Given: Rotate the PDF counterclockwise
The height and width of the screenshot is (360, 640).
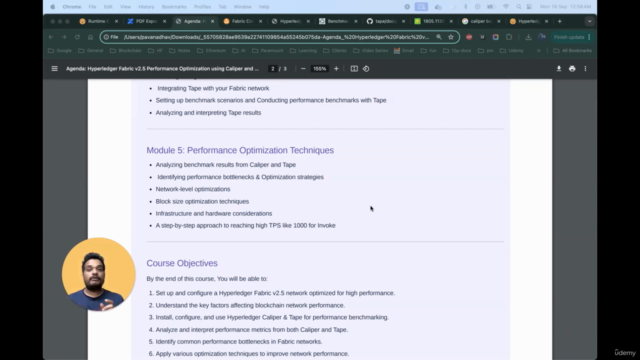Looking at the screenshot, I should point(366,69).
